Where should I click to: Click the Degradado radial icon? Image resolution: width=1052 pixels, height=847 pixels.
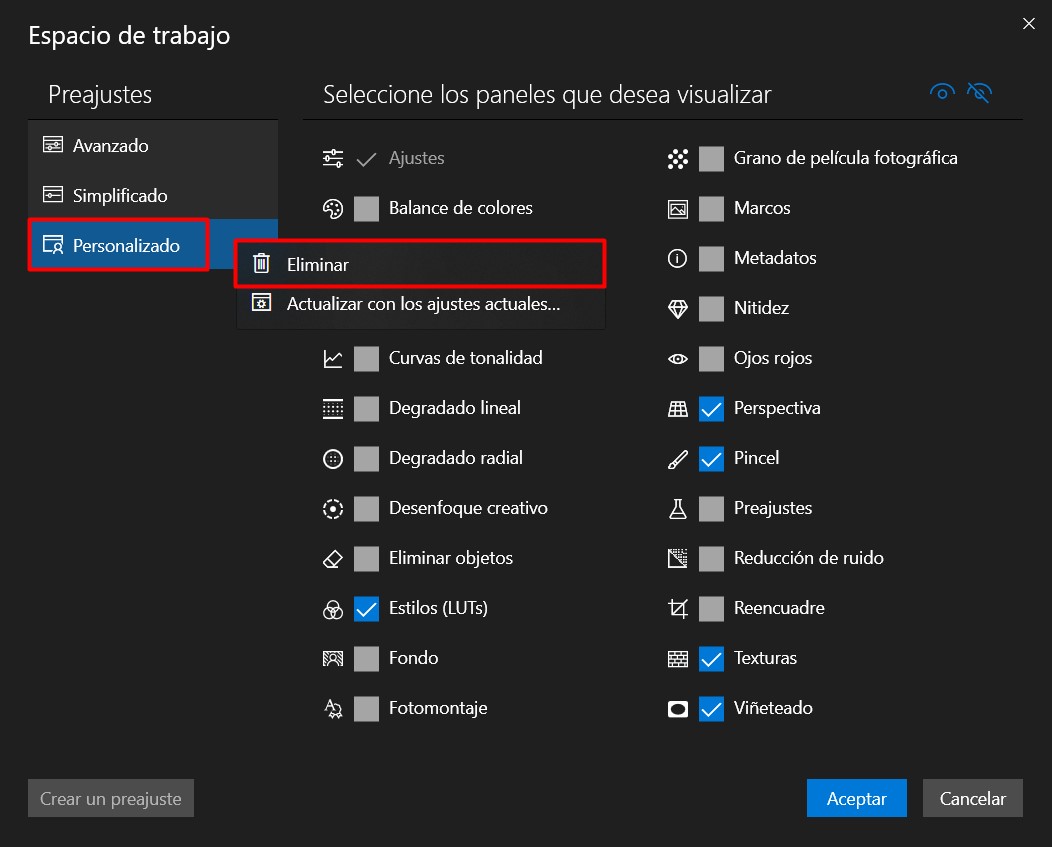point(333,458)
